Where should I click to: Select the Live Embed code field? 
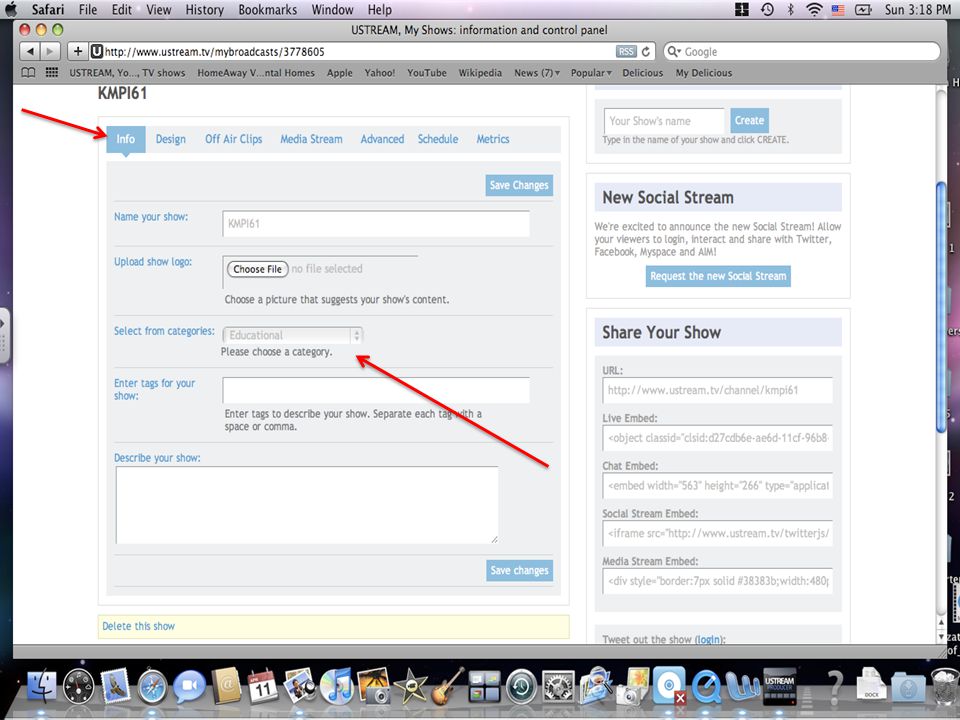[718, 438]
